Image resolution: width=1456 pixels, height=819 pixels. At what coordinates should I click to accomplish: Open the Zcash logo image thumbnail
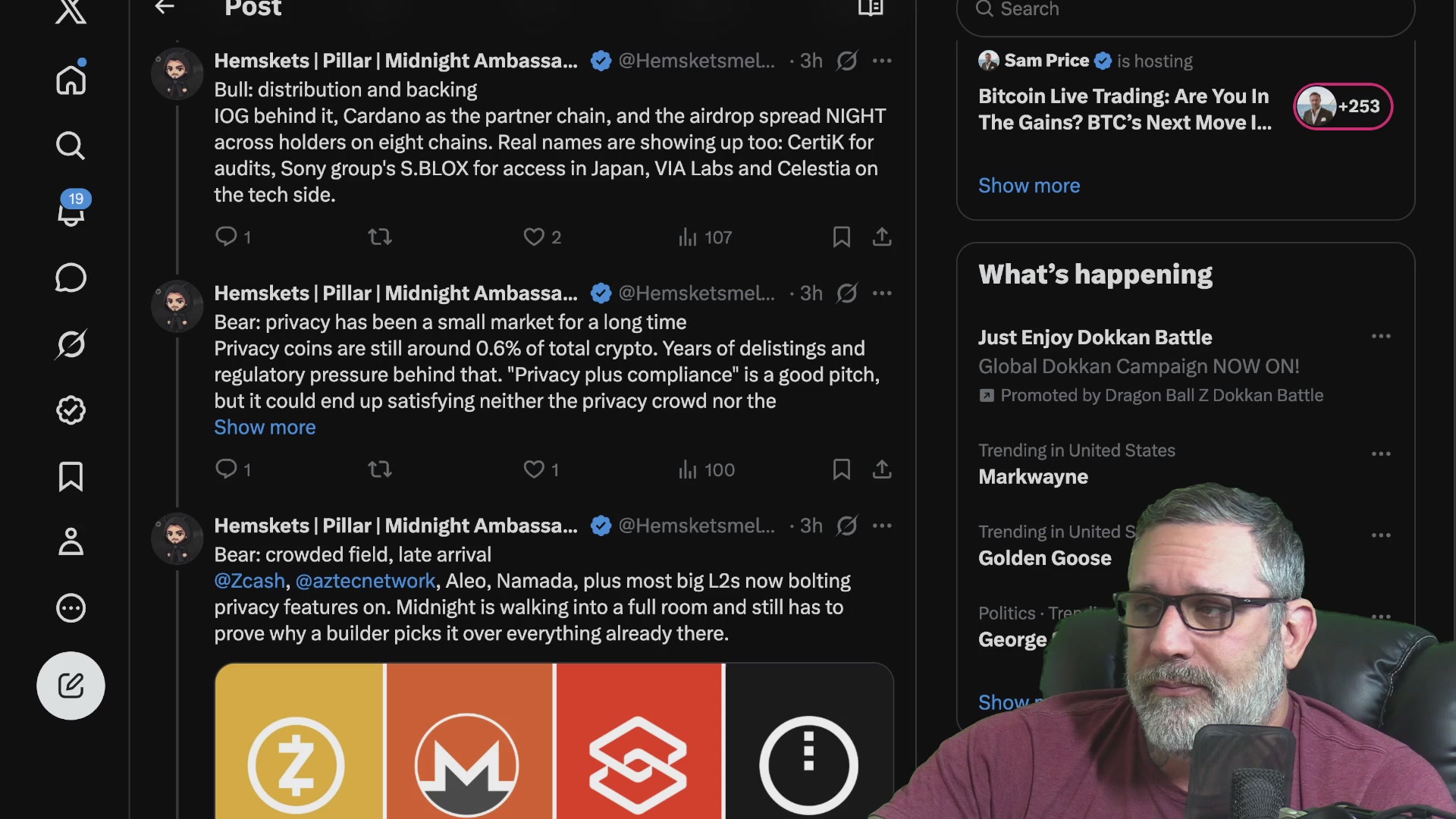click(x=300, y=741)
